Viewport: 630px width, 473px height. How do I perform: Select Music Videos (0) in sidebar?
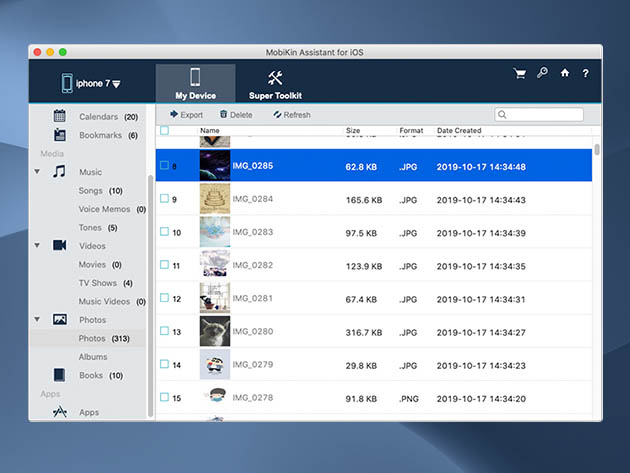tap(112, 301)
